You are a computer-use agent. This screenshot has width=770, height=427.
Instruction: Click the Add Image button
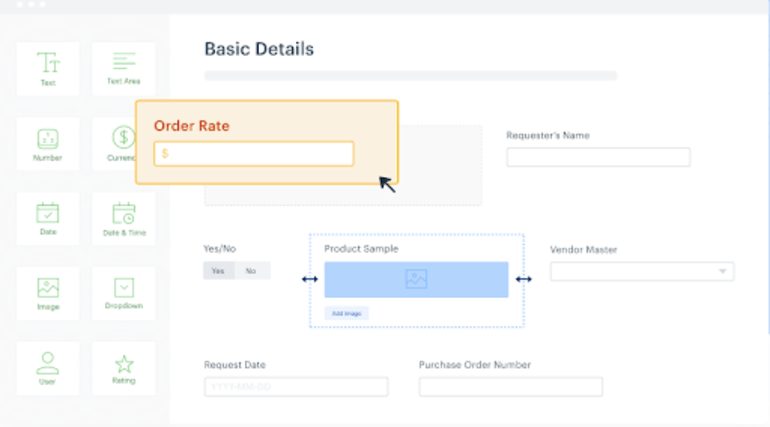(346, 313)
